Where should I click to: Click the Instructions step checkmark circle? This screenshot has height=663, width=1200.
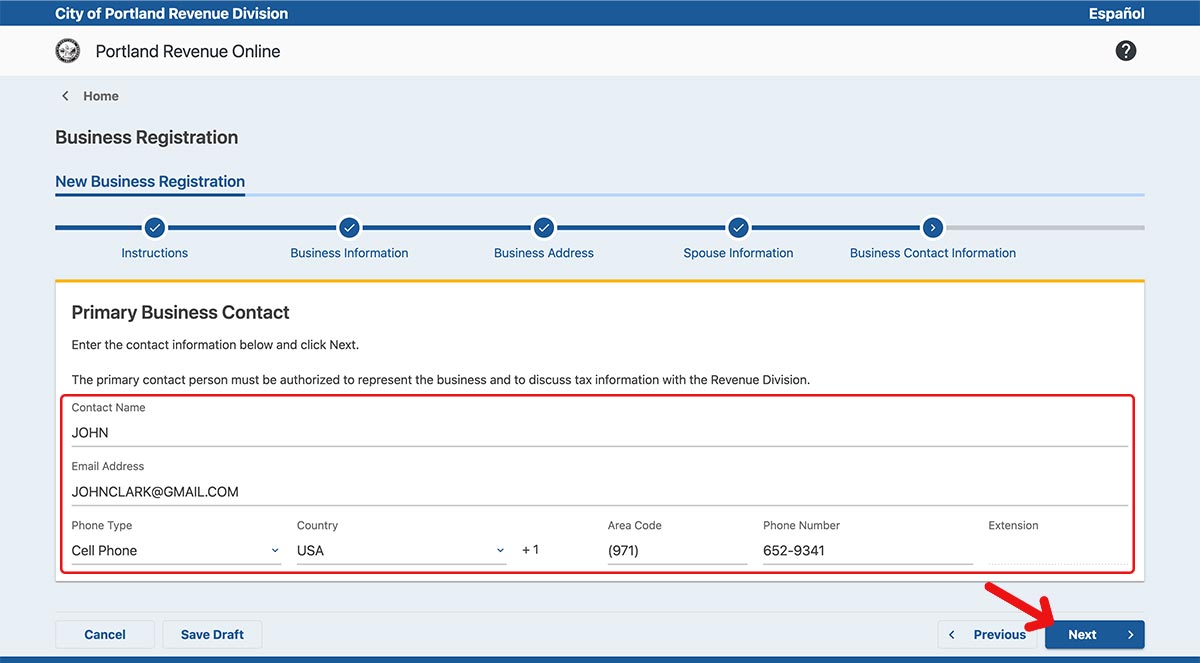coord(154,228)
